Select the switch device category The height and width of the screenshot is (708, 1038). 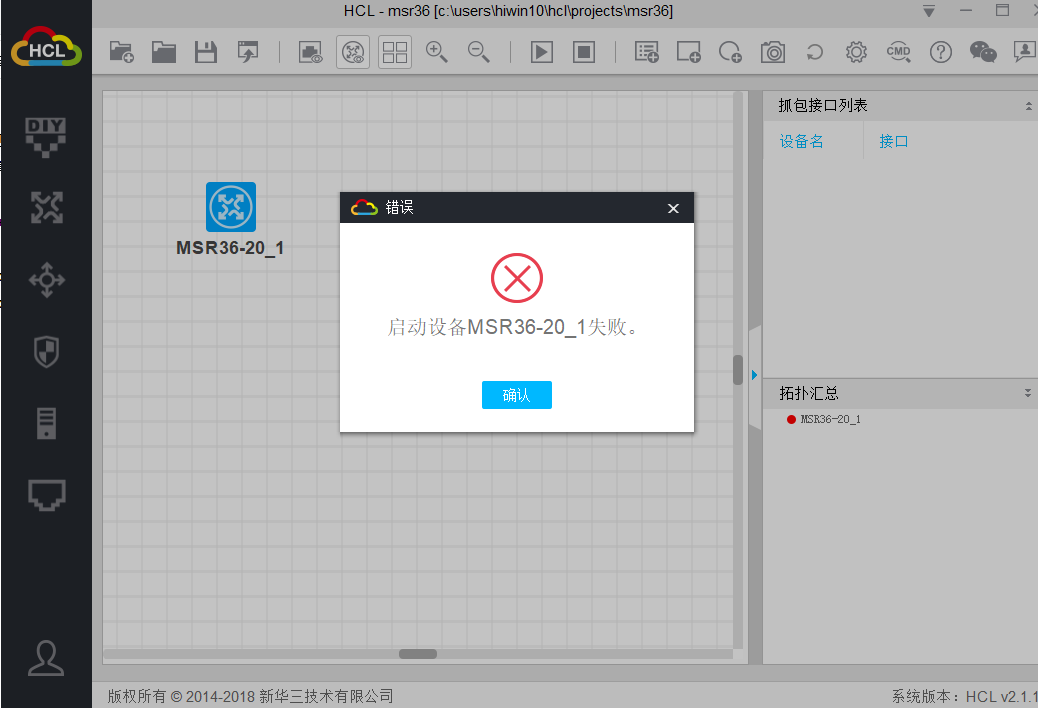(46, 280)
